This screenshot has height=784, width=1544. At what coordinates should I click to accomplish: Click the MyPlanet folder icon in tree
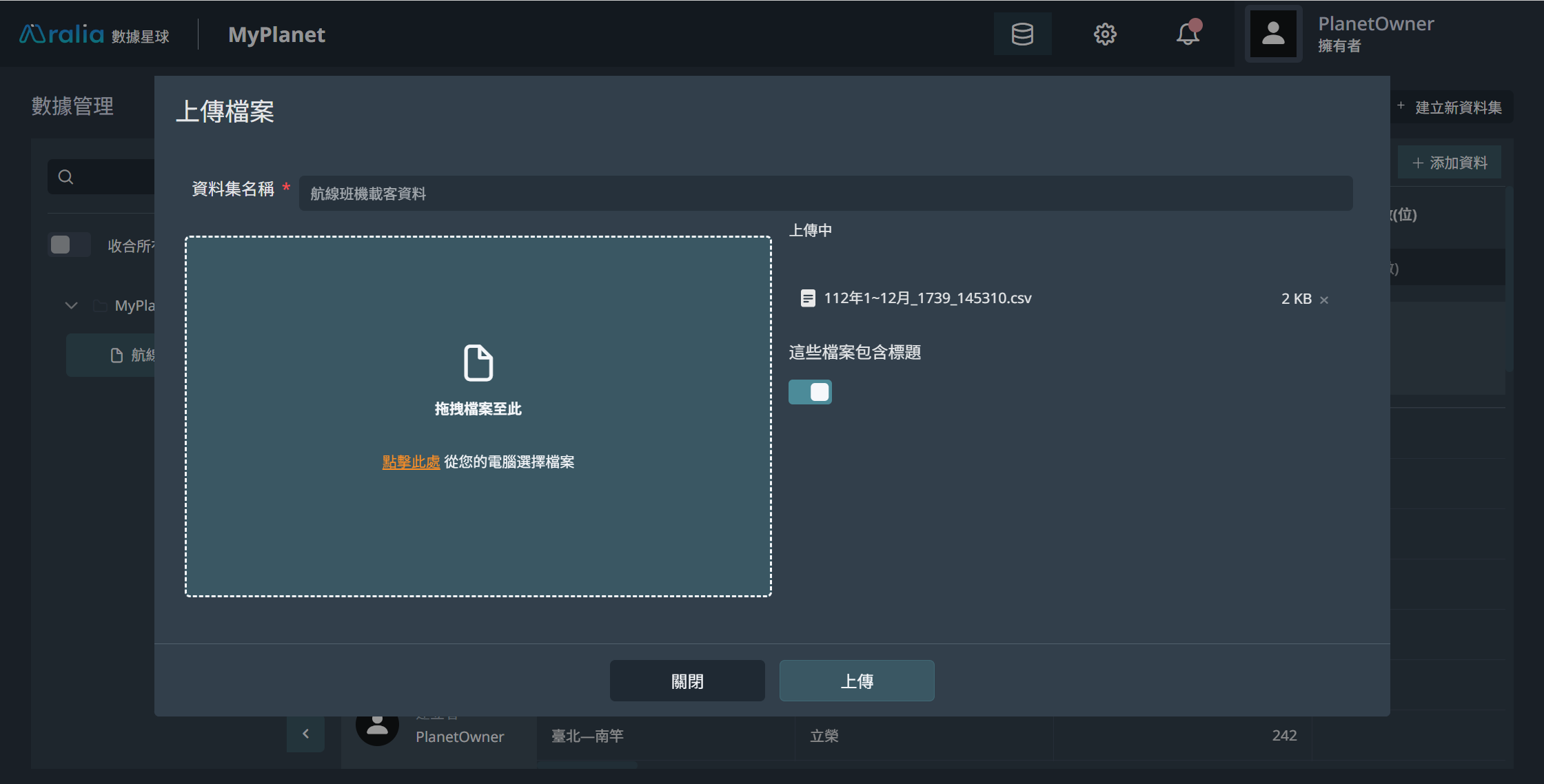point(100,305)
